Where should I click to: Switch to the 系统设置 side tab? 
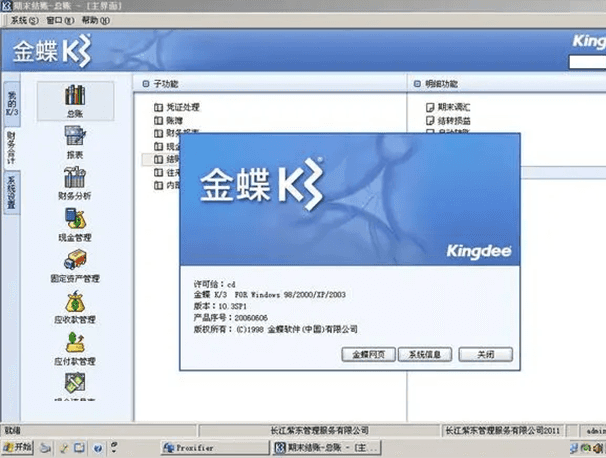10,191
